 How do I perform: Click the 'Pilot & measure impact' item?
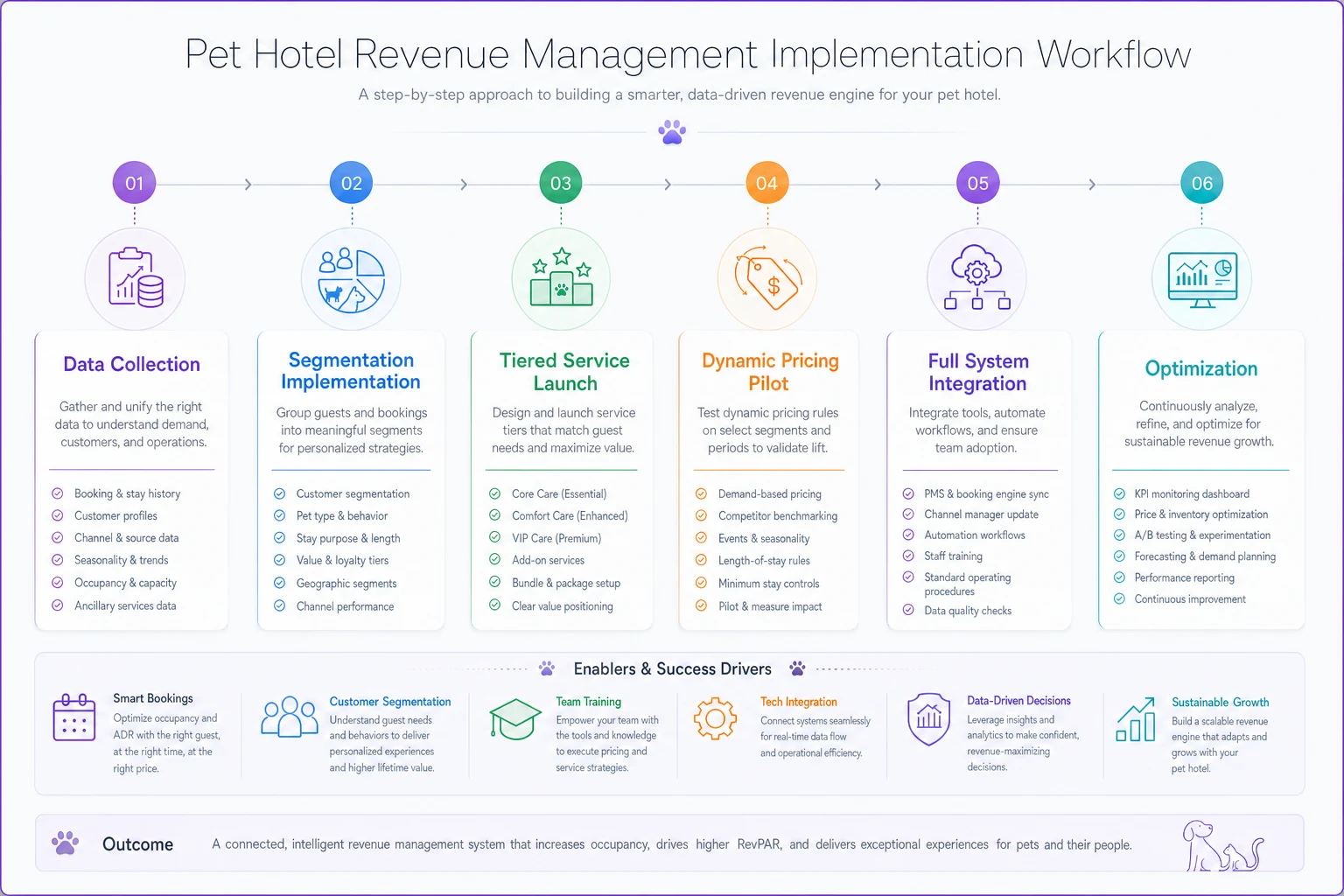click(x=770, y=606)
